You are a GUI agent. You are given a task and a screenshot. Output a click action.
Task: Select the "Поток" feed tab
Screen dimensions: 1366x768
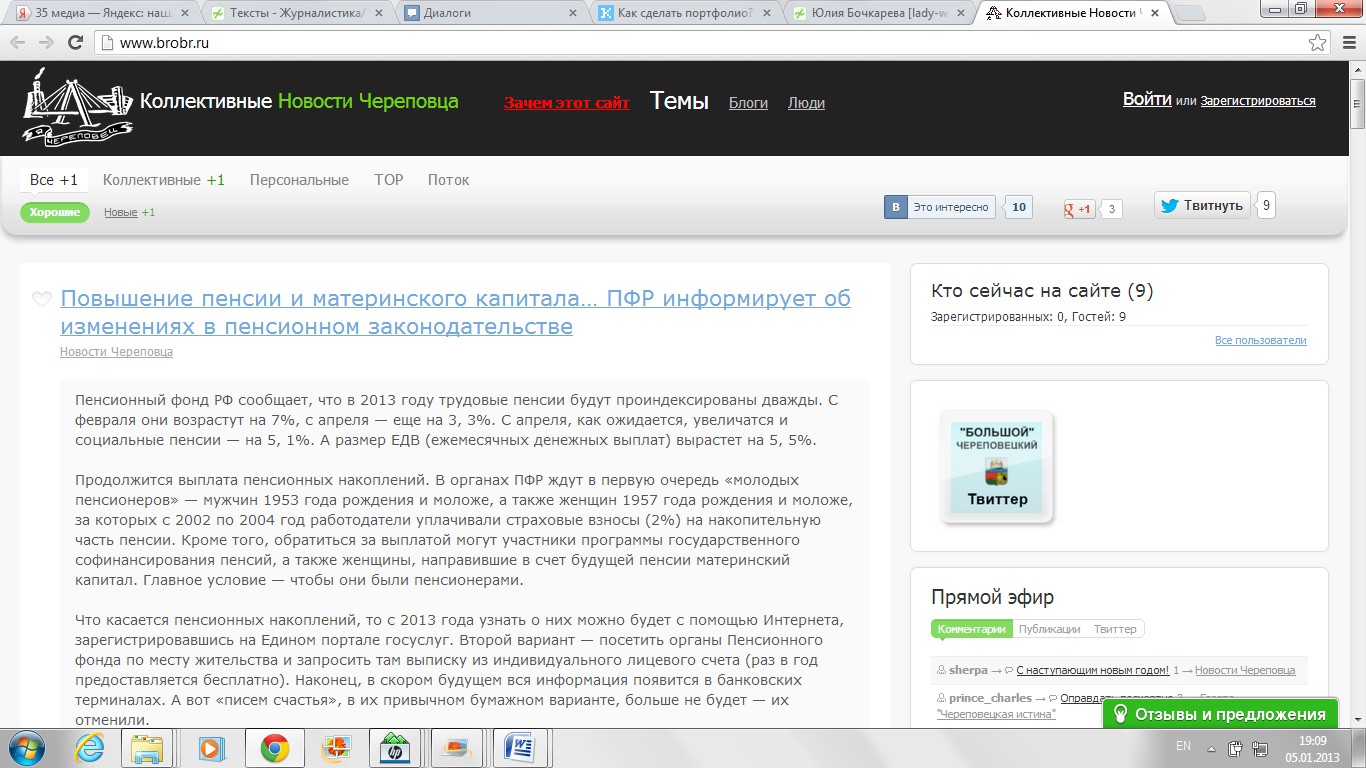click(x=448, y=180)
